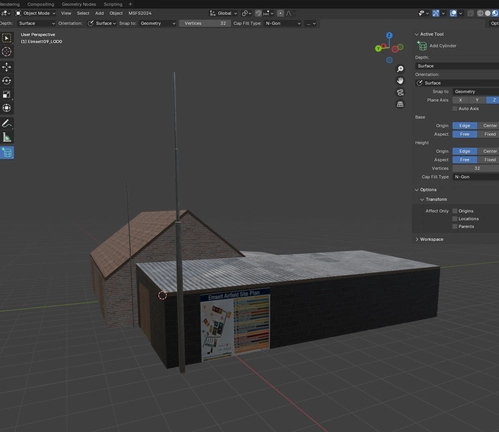This screenshot has width=499, height=432.
Task: Click the pan view hand icon
Action: click(400, 81)
